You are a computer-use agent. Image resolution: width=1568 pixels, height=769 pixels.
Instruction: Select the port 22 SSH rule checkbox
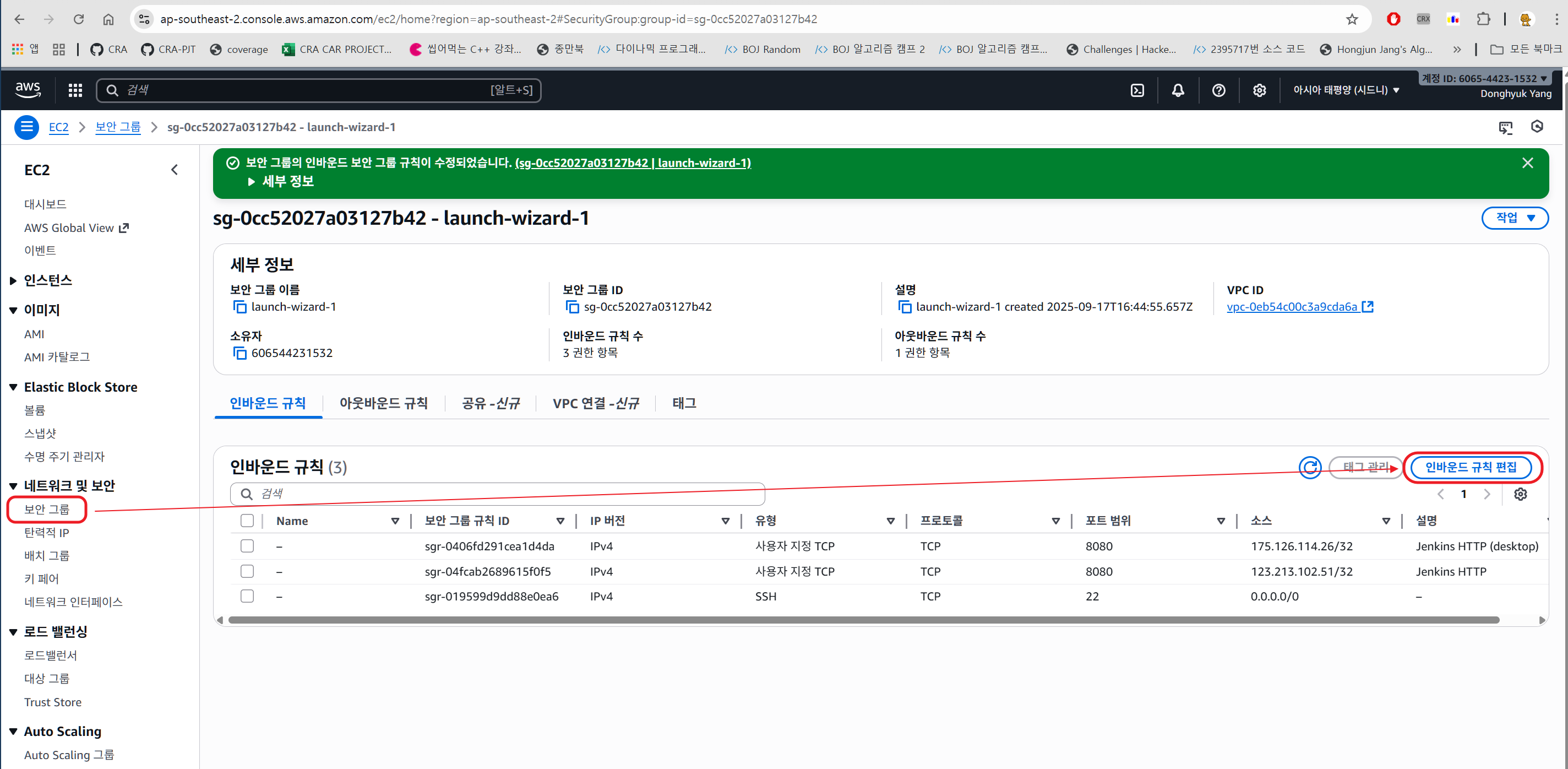tap(247, 596)
